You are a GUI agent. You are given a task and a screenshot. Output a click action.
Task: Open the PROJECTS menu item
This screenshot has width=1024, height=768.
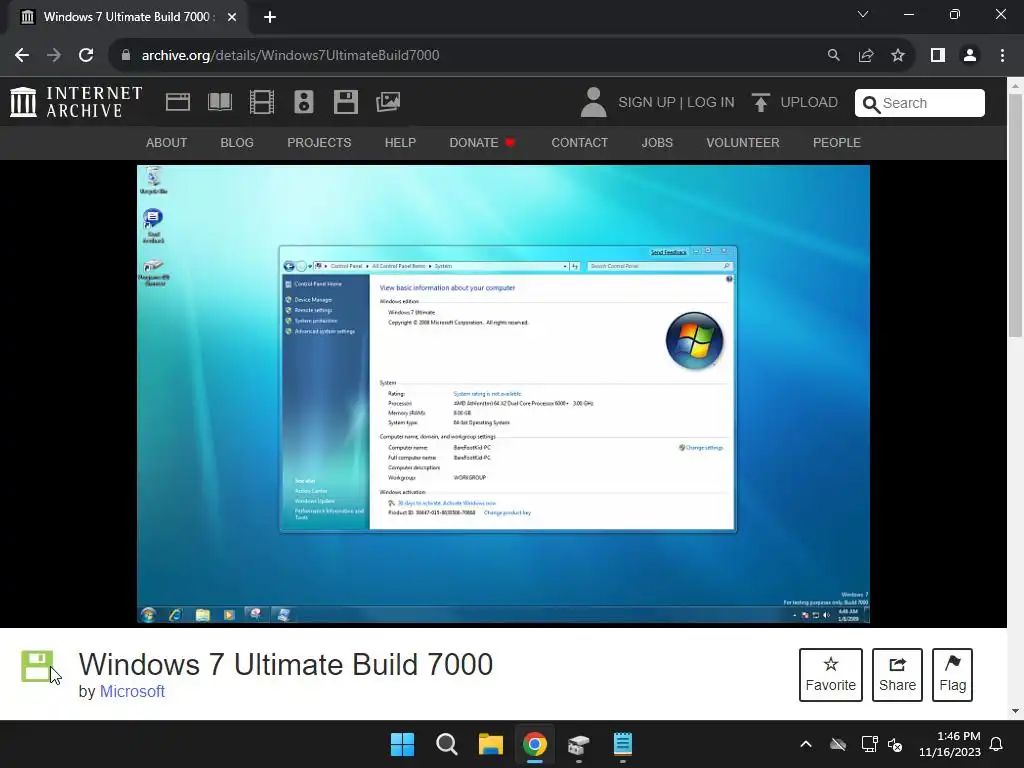coord(319,142)
